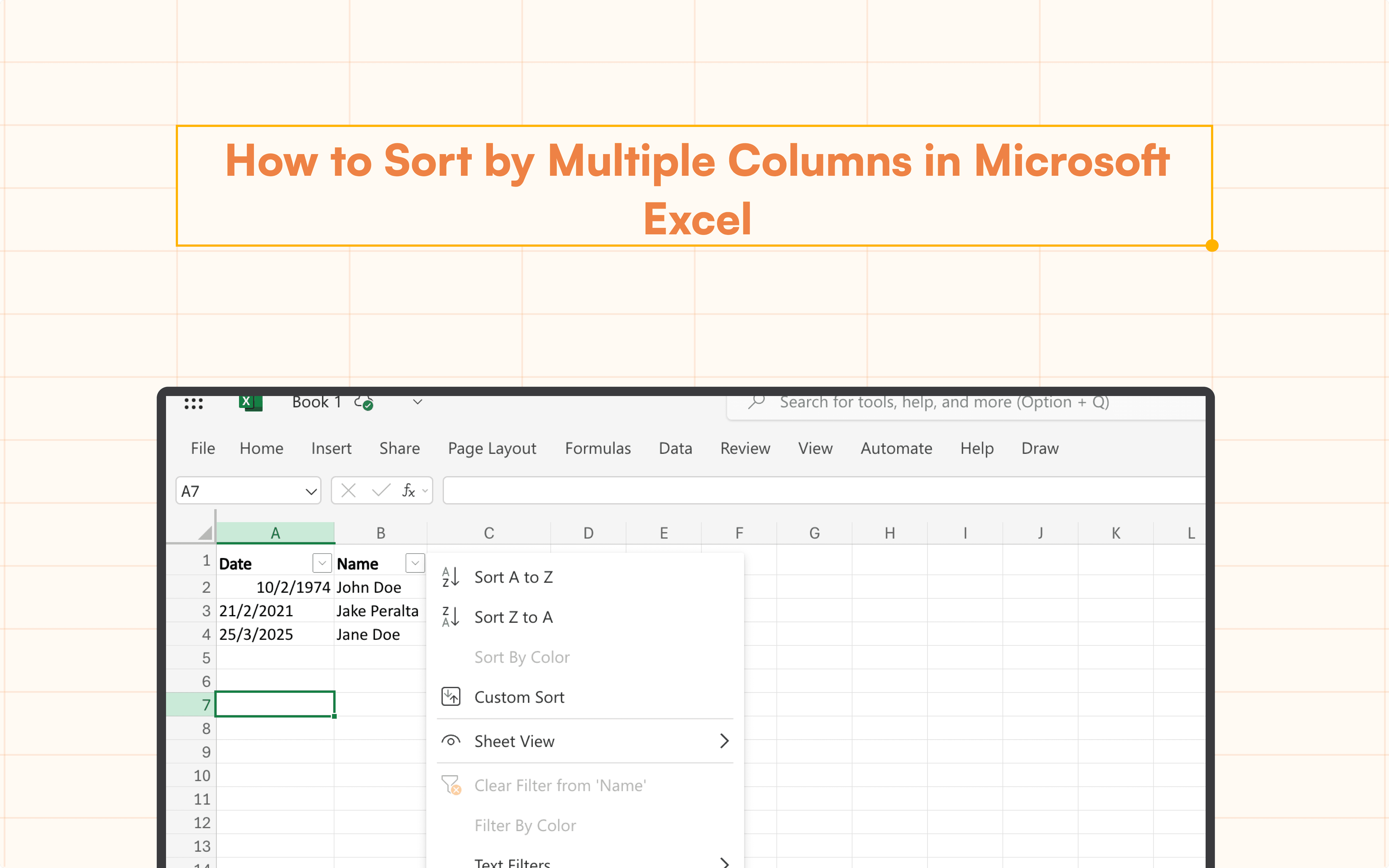Open the View tab
Viewport: 1389px width, 868px height.
point(815,448)
